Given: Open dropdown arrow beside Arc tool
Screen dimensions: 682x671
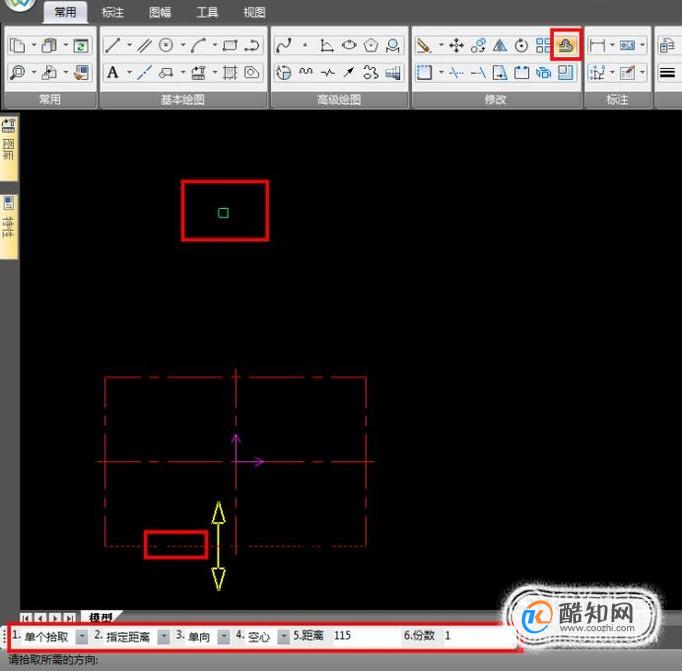Looking at the screenshot, I should [x=215, y=45].
